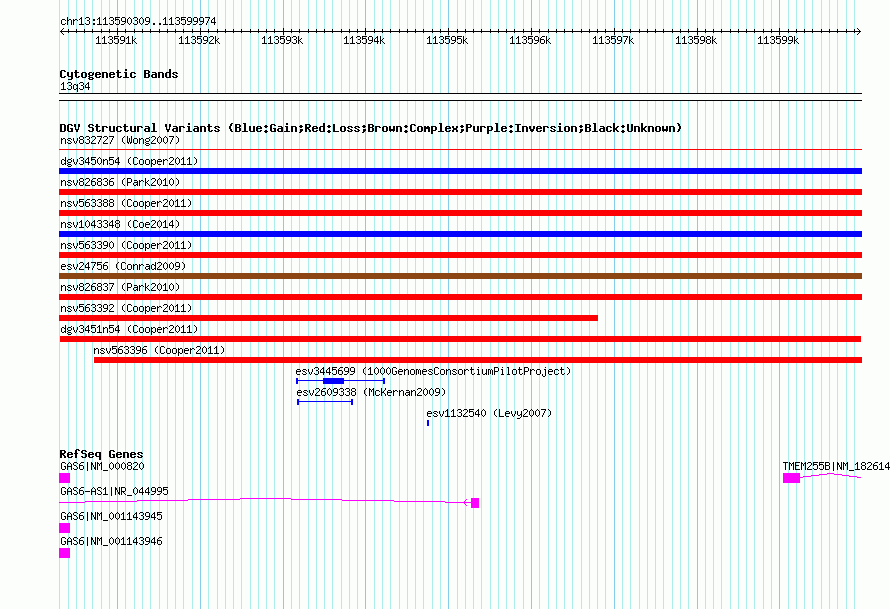Click the tiny esv1132540 (Levy2007) blue mark
Image resolution: width=890 pixels, height=609 pixels.
click(428, 423)
